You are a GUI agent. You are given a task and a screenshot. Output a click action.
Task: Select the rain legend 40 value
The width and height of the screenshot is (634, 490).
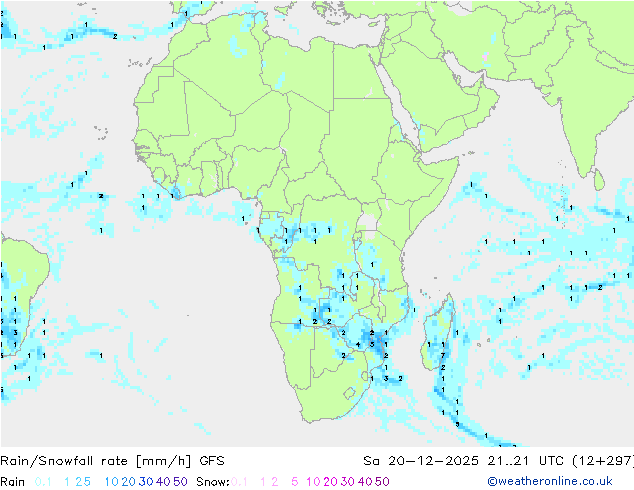pos(163,482)
